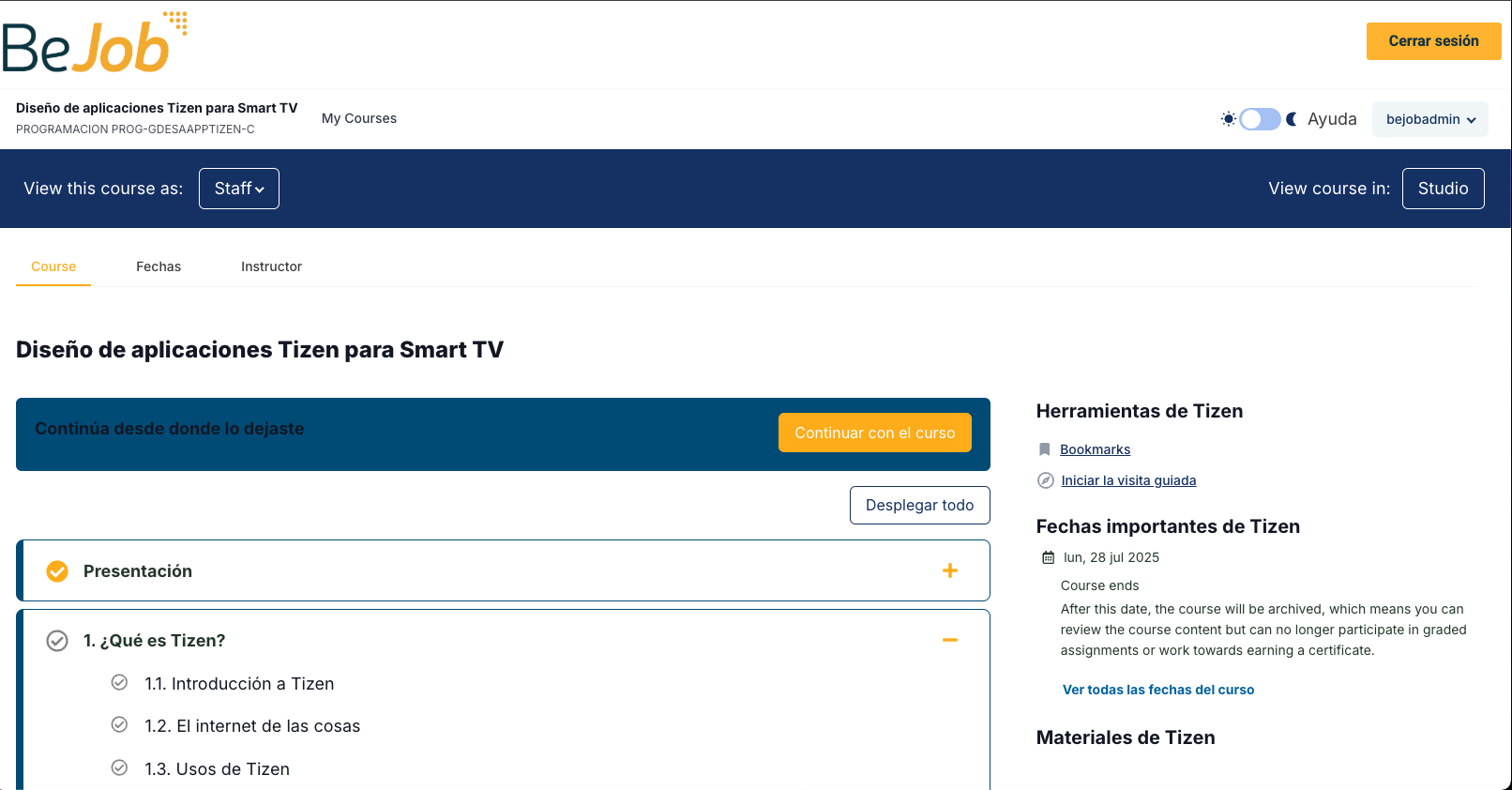Click the calendar icon beside lun, 28 jul 2025
Screen dimensions: 1512x790
pos(1049,557)
